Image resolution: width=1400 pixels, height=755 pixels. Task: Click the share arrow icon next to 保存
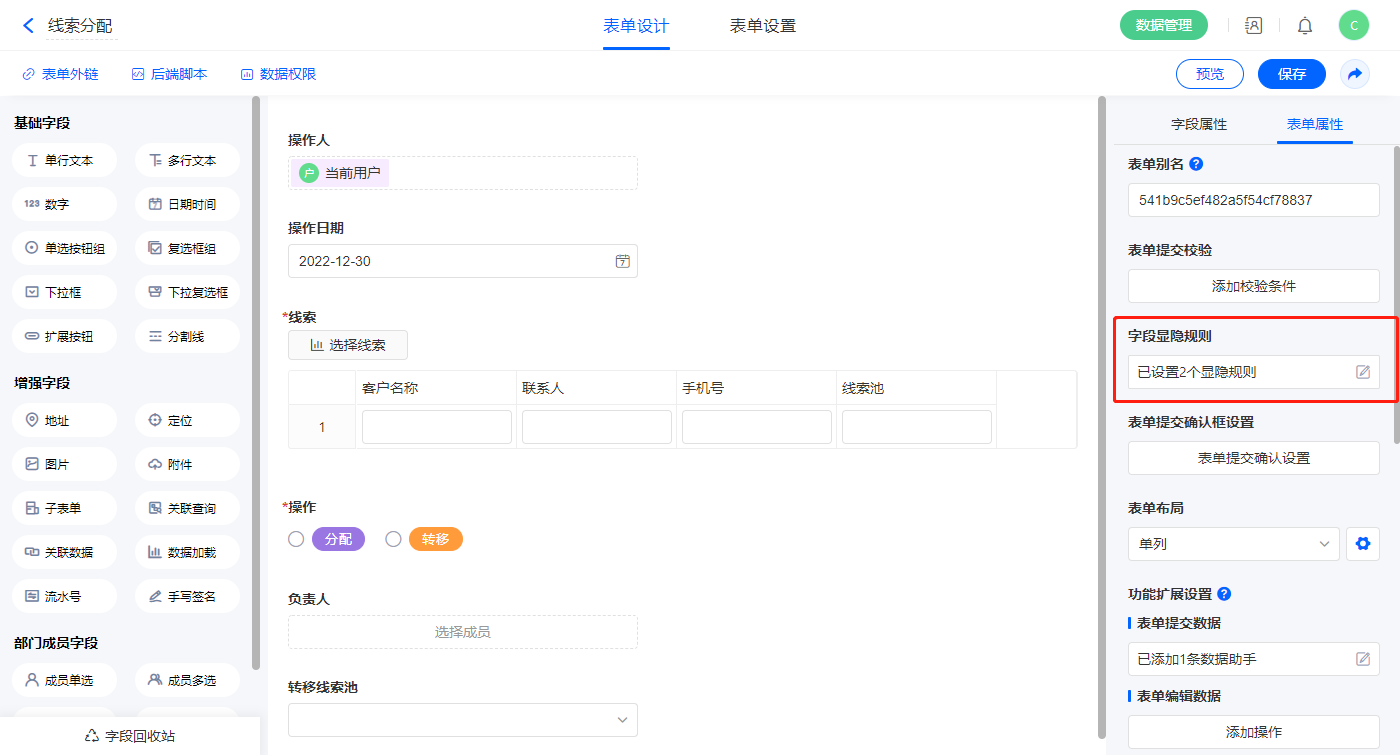click(1355, 74)
